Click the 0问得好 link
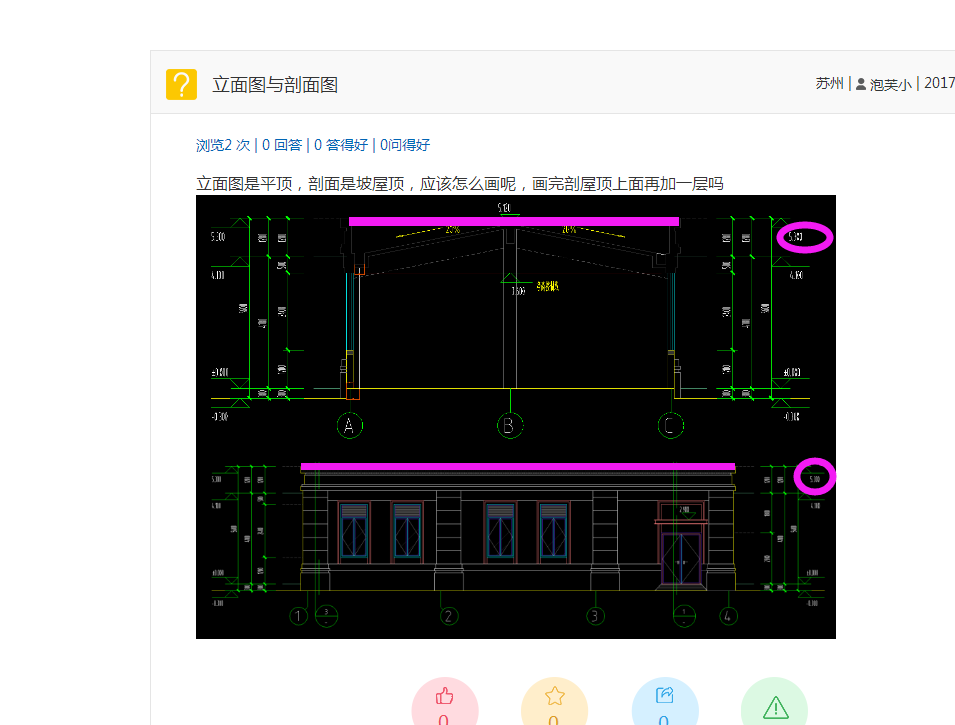Viewport: 955px width, 725px height. (x=405, y=145)
